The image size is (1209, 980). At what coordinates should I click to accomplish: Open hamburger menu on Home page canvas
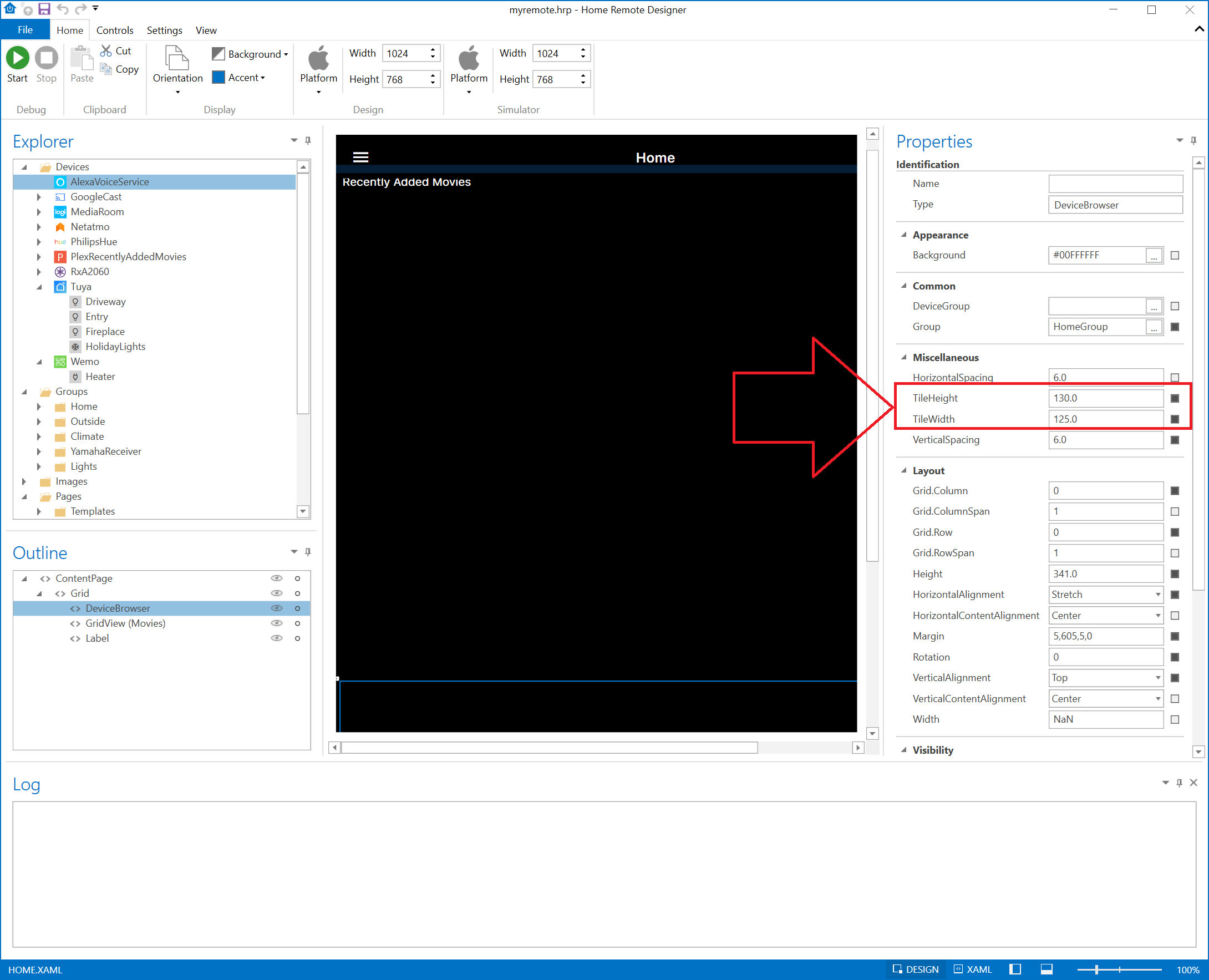tap(360, 158)
